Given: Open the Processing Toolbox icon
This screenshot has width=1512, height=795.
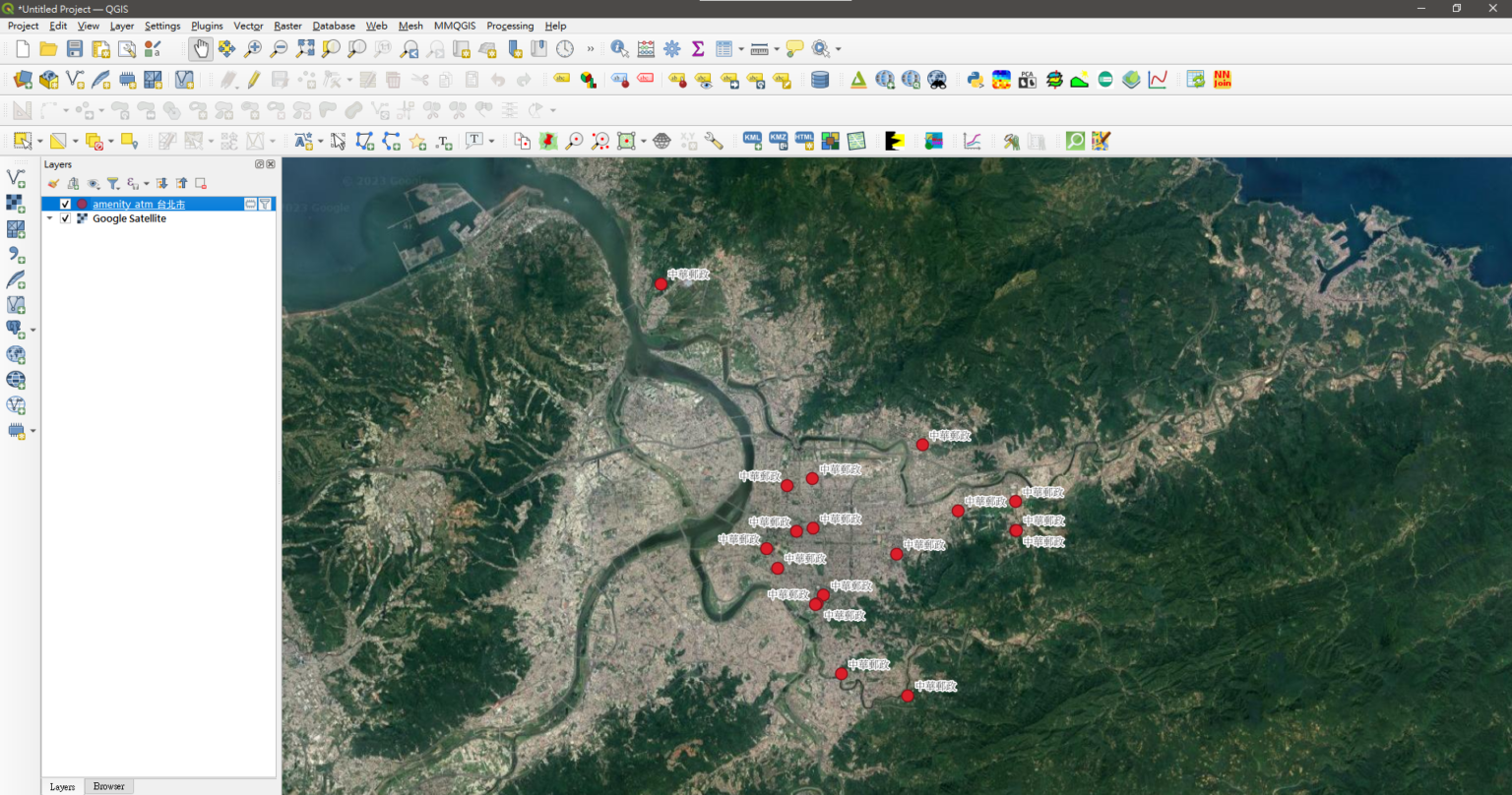Looking at the screenshot, I should 671,48.
